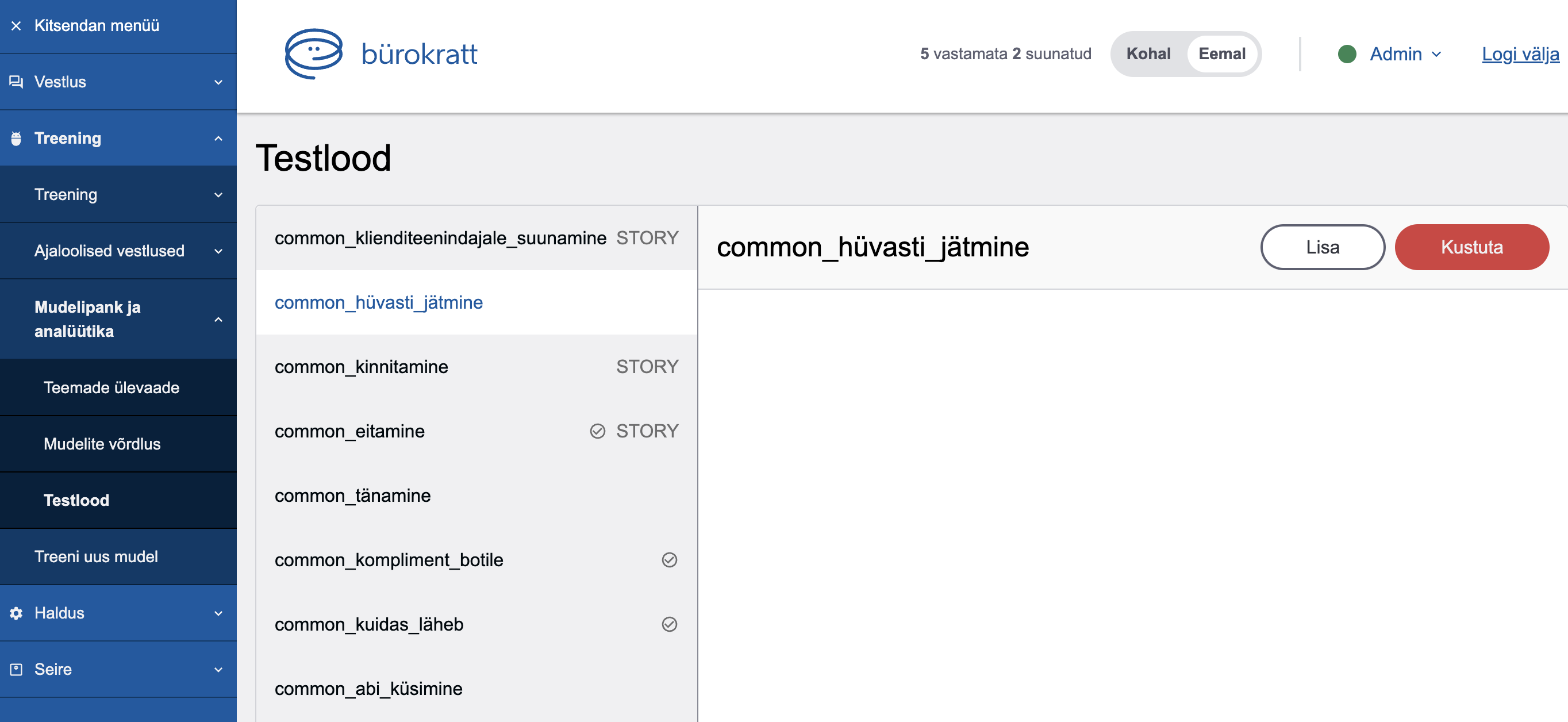1568x722 pixels.
Task: Click Kitsendan menüü label
Action: 97,25
